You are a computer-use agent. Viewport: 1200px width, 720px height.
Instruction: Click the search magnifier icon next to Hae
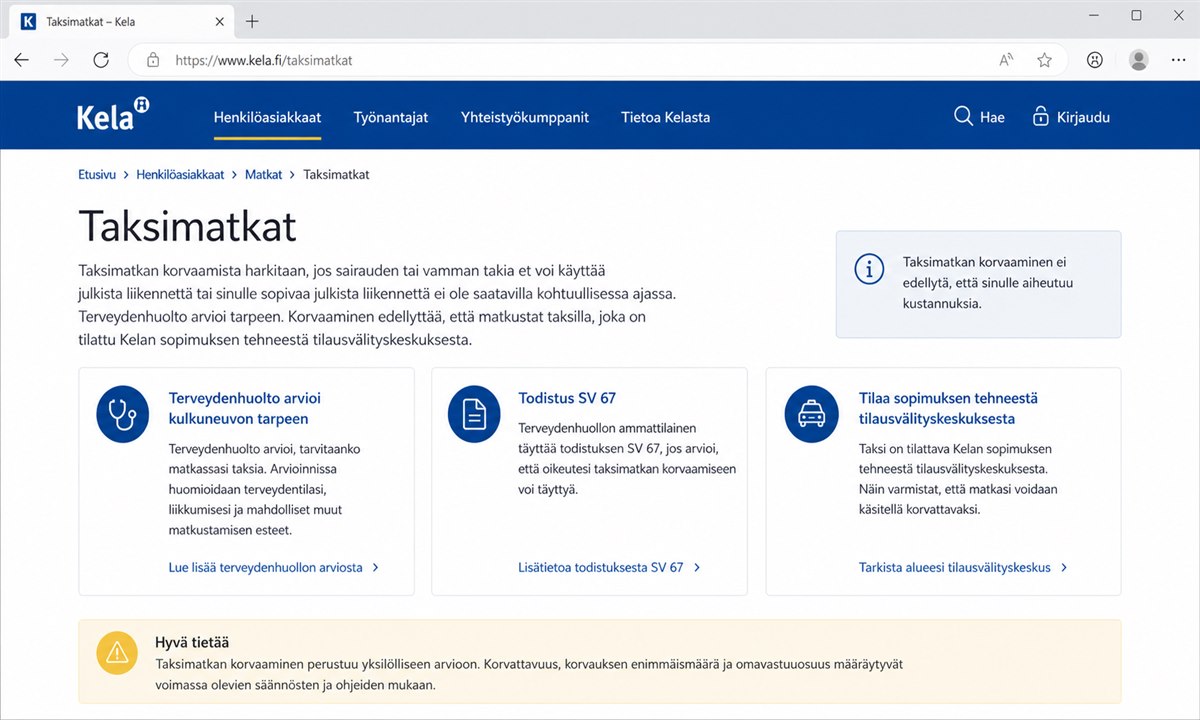click(x=963, y=116)
